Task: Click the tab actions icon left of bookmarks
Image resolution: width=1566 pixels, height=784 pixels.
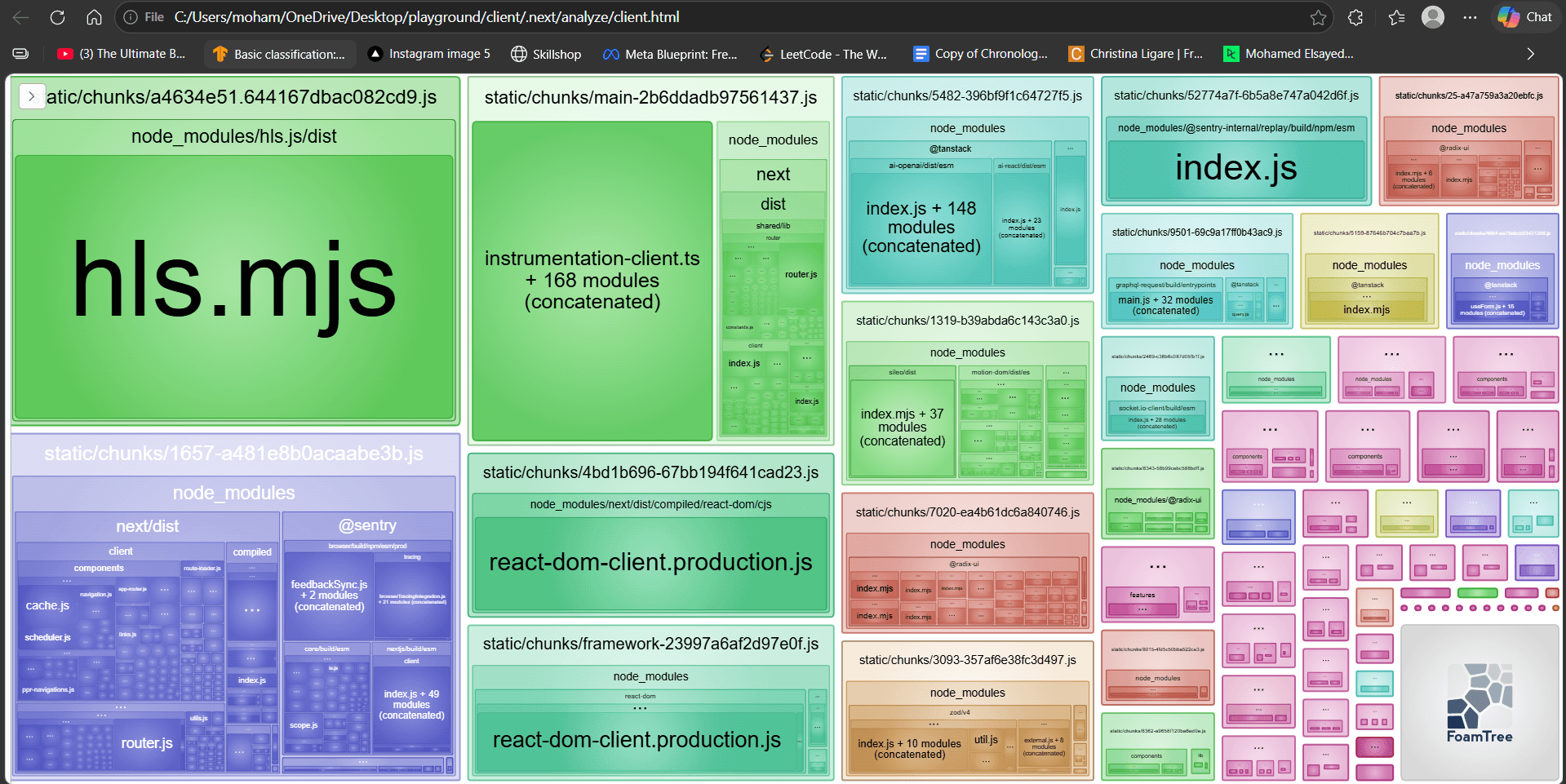Action: [x=21, y=54]
